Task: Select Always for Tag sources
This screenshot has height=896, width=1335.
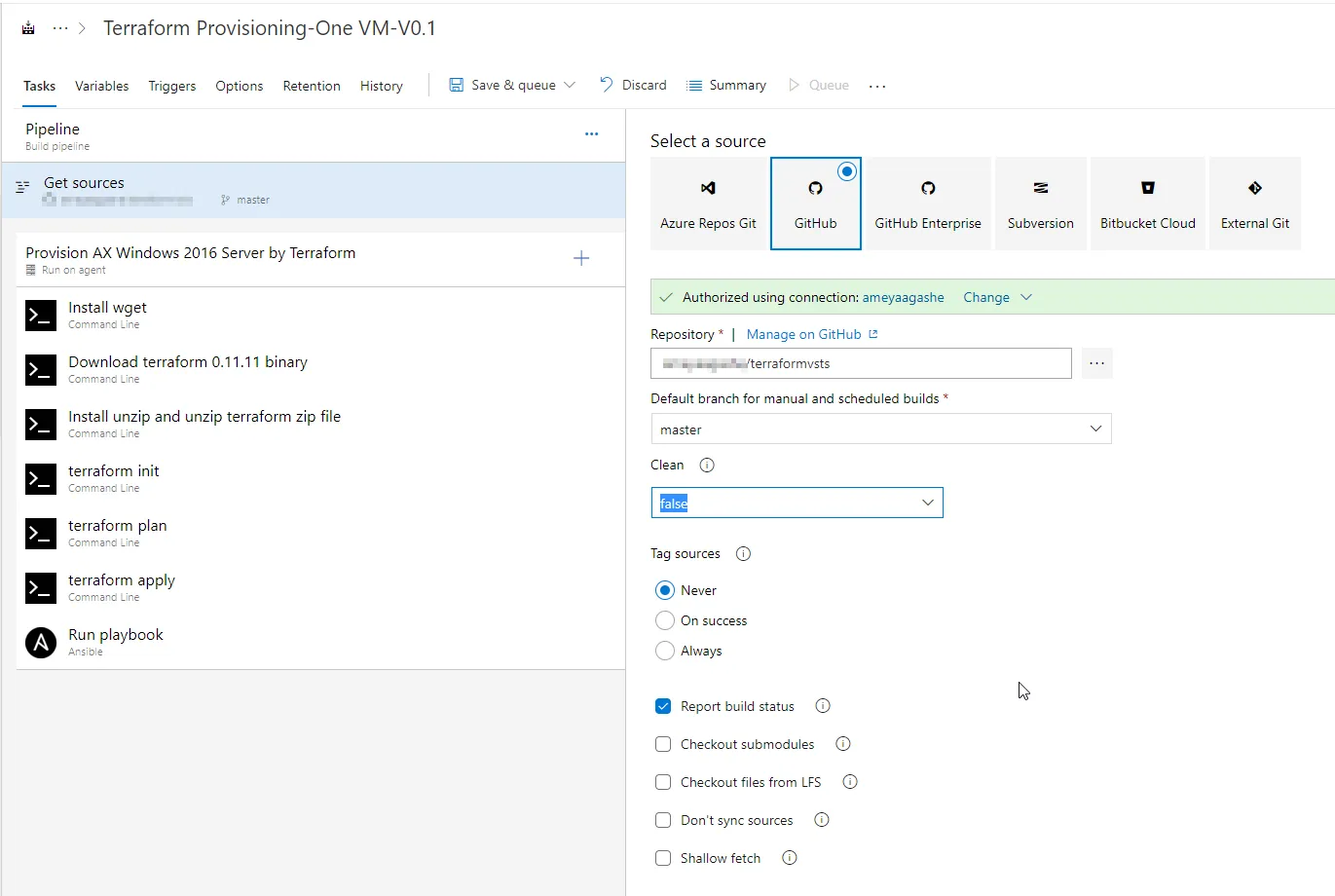Action: pos(665,651)
